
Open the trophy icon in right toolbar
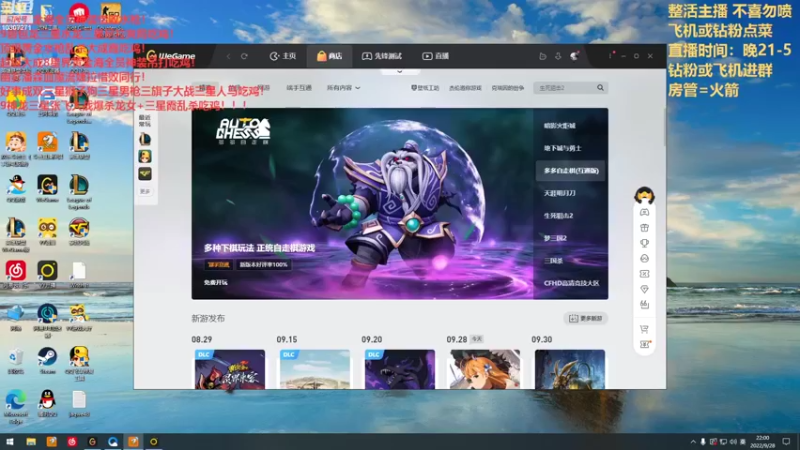[644, 243]
